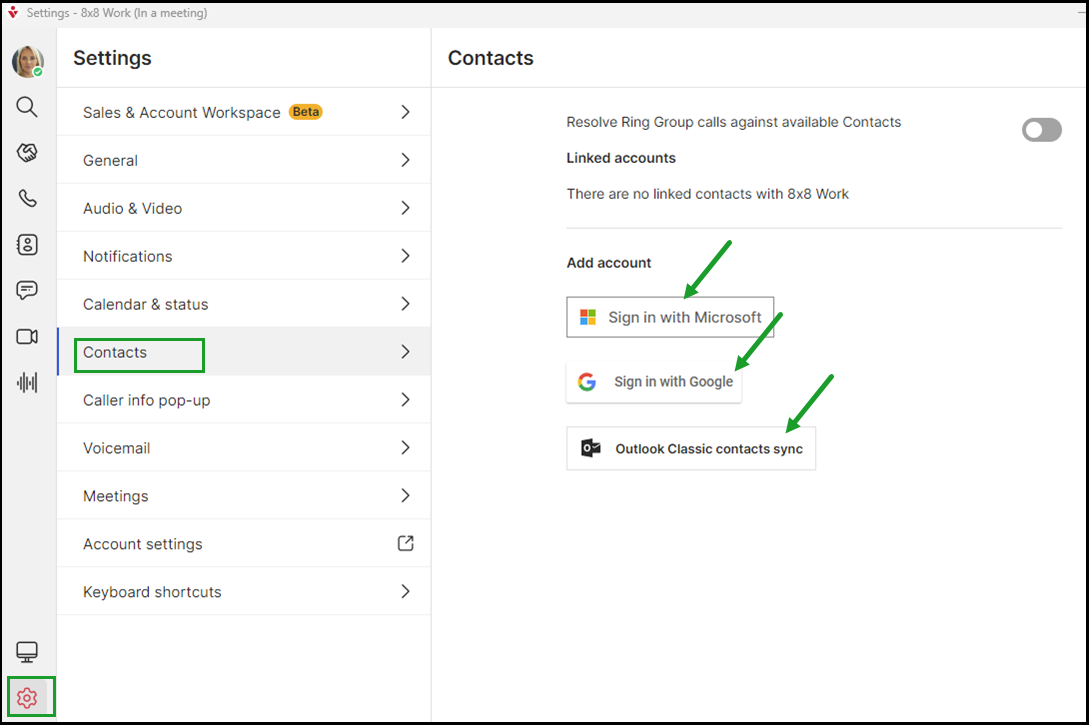Open the search icon in sidebar
The height and width of the screenshot is (725, 1089).
pos(27,107)
